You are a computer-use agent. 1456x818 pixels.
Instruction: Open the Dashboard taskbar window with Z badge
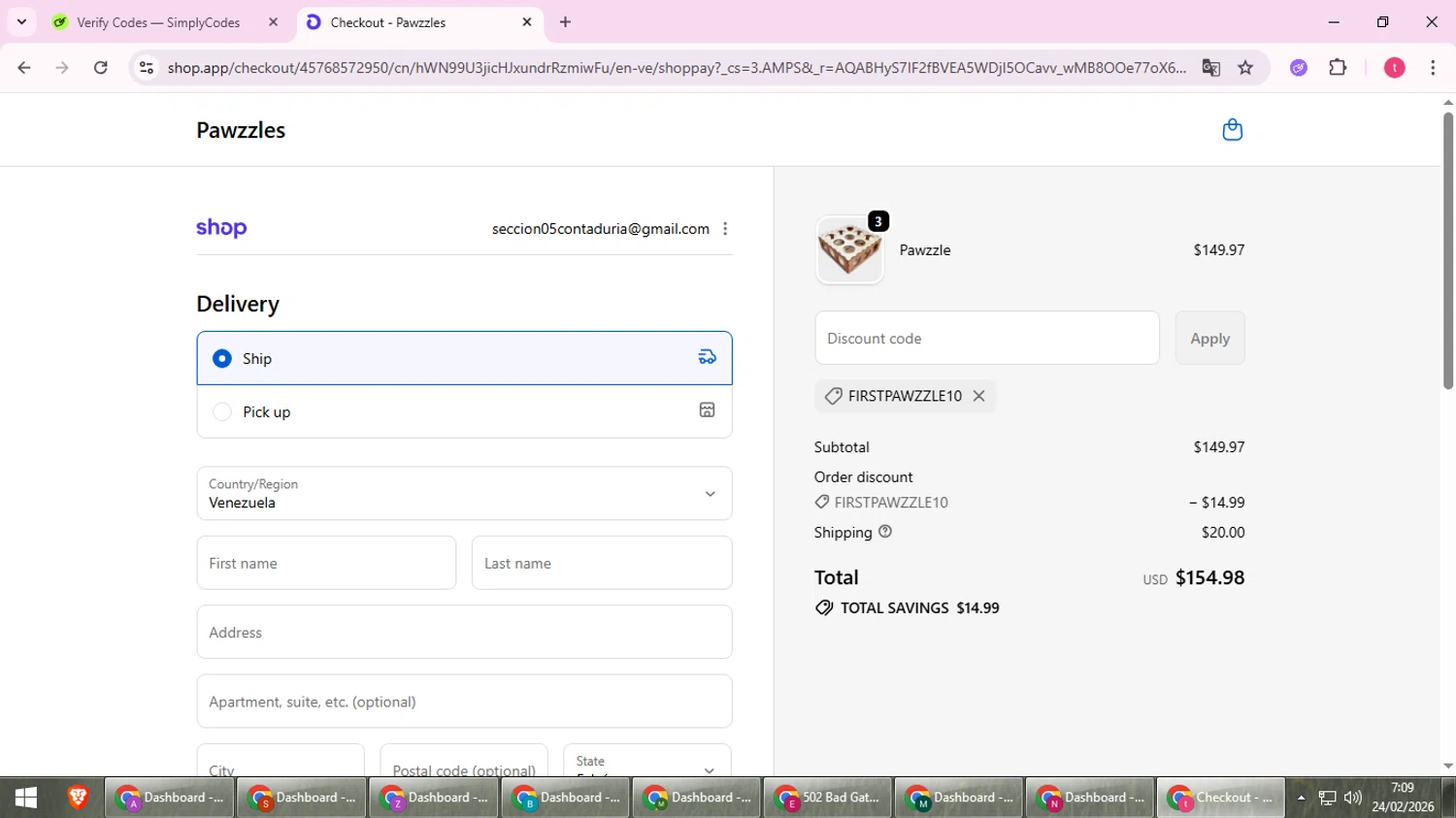pyautogui.click(x=433, y=798)
